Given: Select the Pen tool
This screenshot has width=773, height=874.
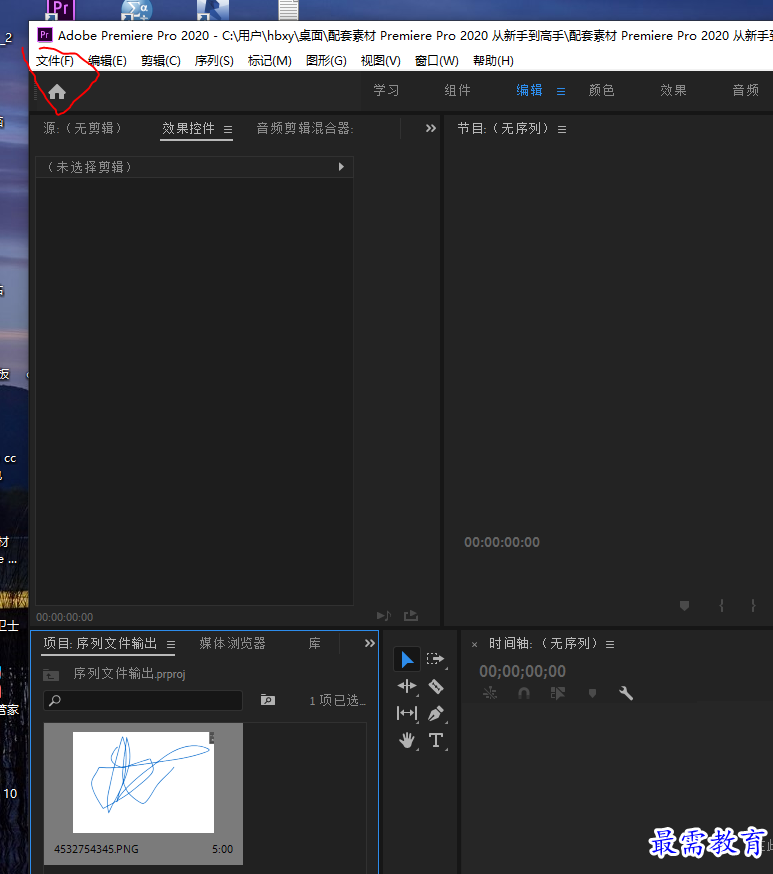Looking at the screenshot, I should point(436,713).
